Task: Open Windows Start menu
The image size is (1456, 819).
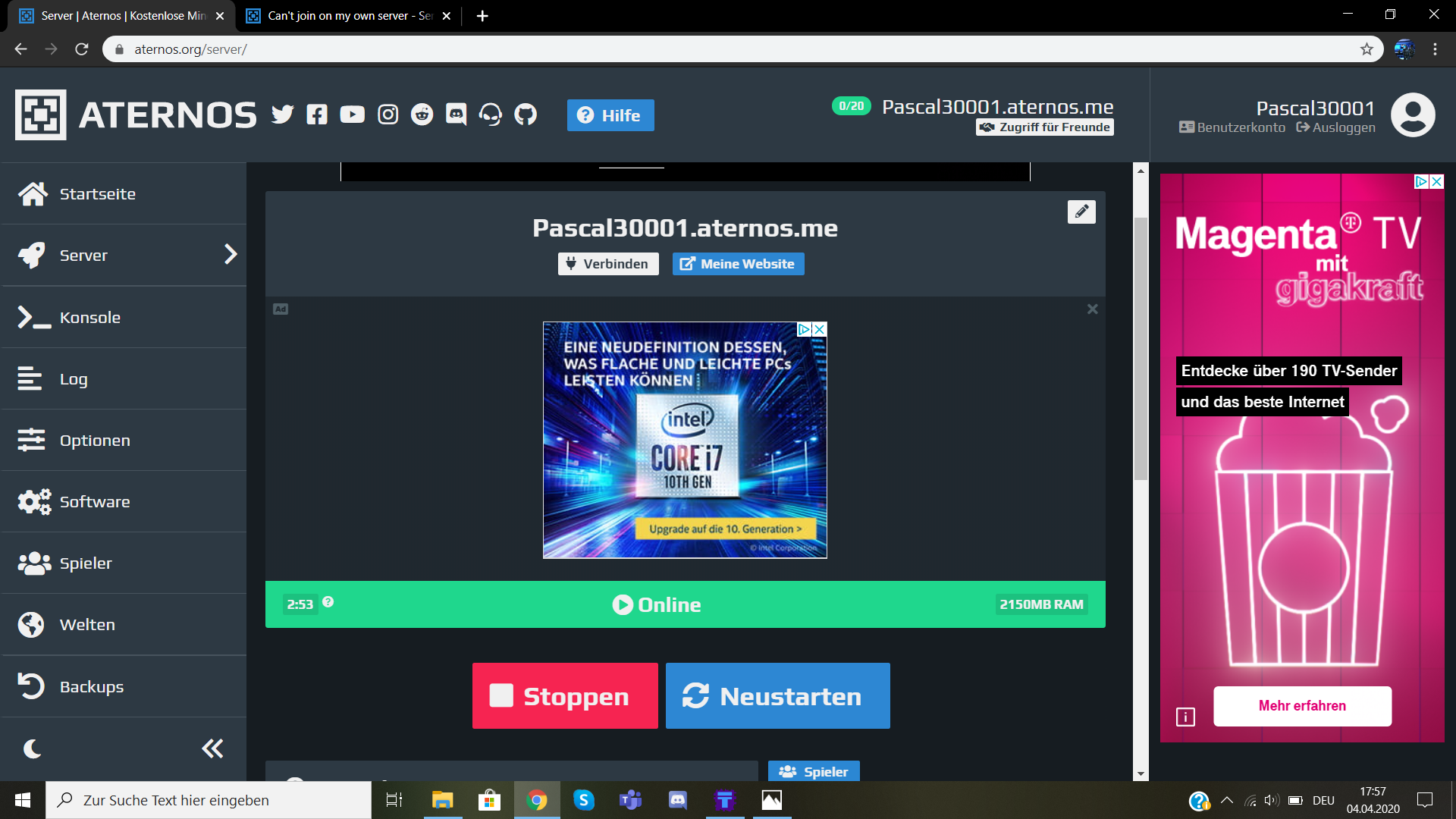Action: click(x=23, y=800)
